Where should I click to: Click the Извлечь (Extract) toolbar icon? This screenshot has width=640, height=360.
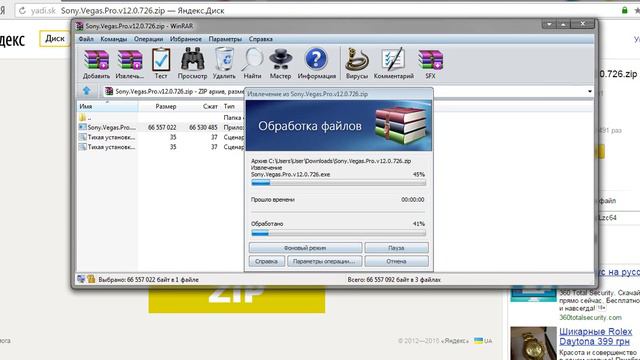pos(130,64)
